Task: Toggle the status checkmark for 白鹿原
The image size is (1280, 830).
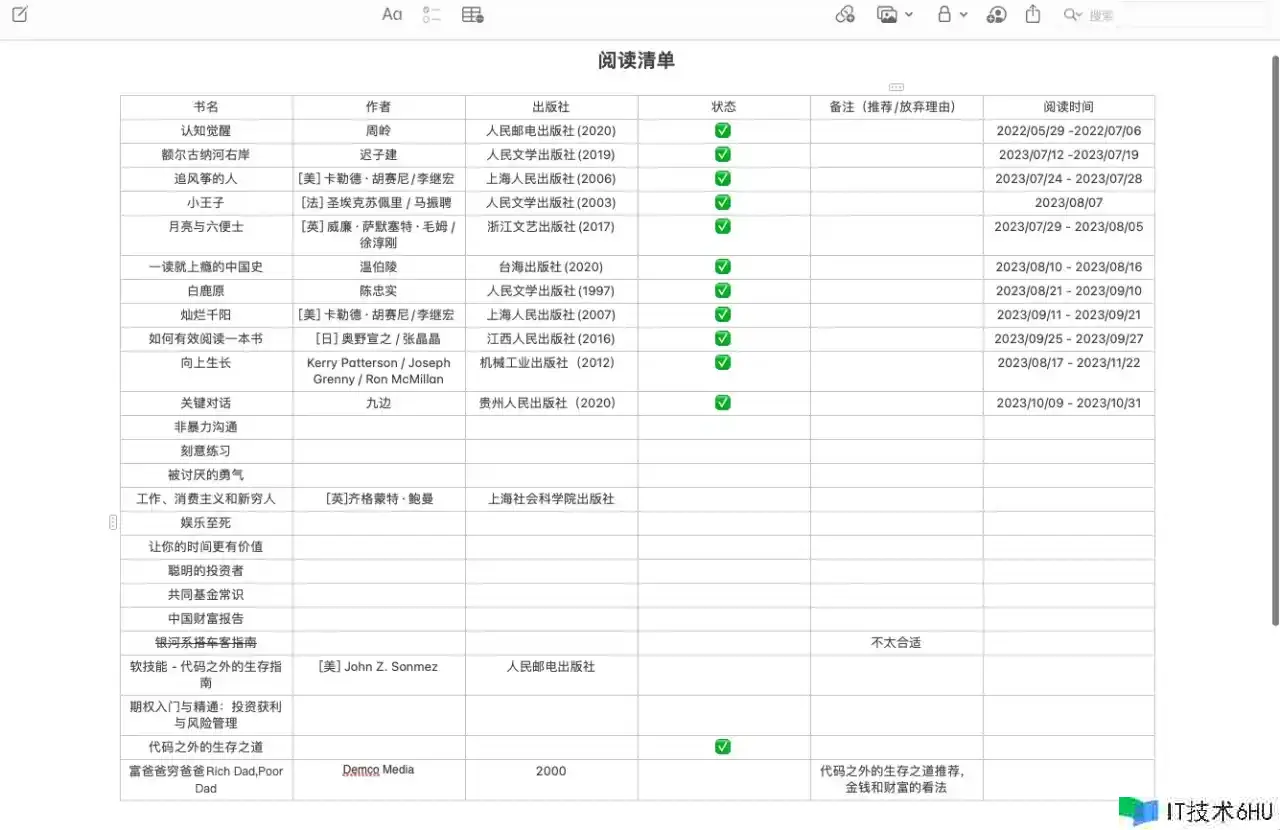Action: [x=723, y=291]
